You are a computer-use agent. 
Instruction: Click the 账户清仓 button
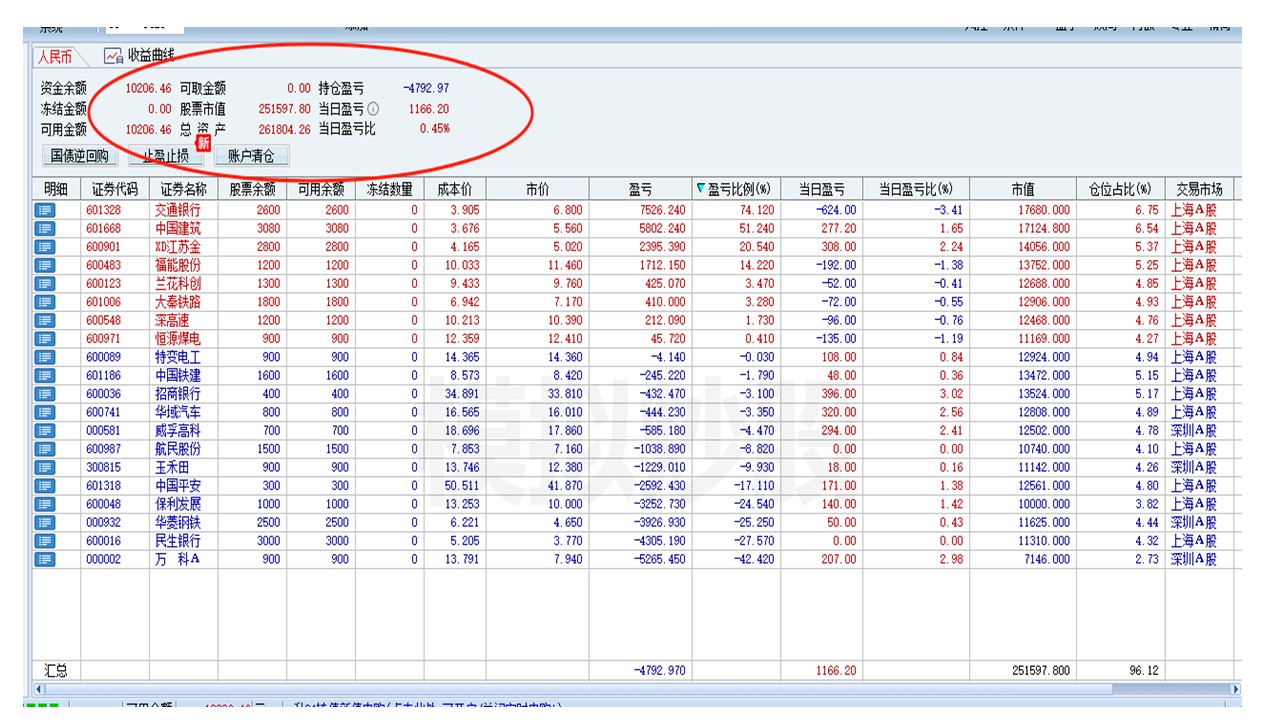pos(251,156)
